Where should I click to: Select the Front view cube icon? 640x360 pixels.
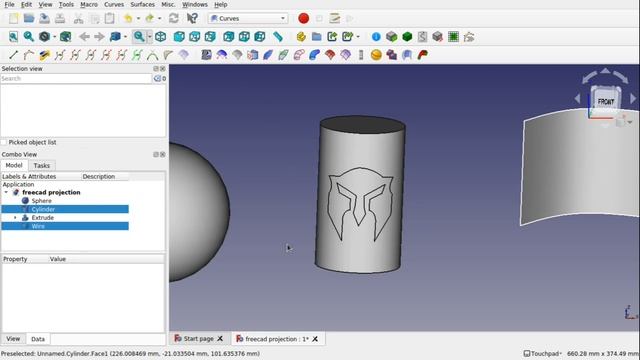pos(179,37)
